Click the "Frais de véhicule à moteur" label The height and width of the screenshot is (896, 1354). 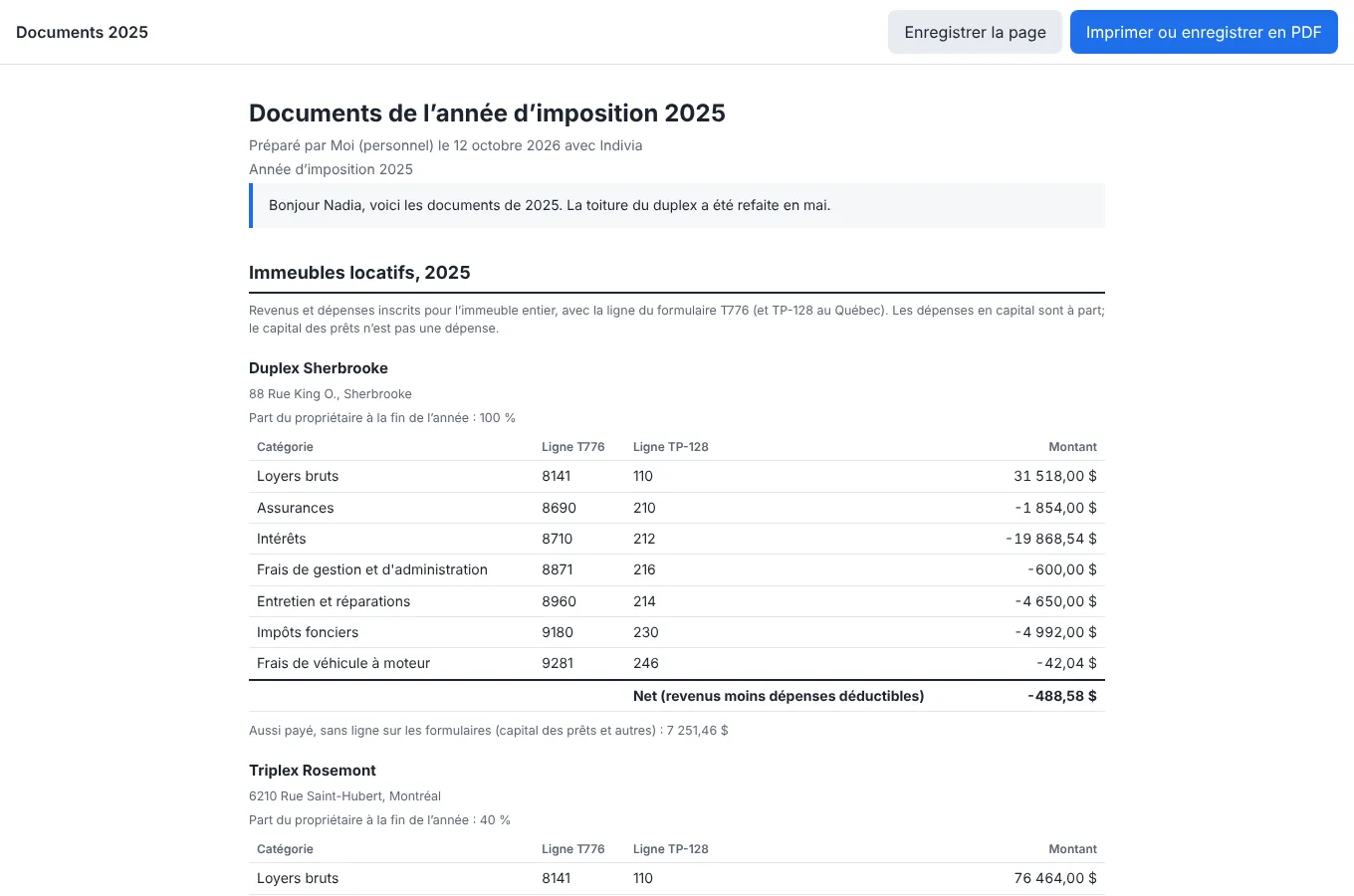tap(343, 663)
